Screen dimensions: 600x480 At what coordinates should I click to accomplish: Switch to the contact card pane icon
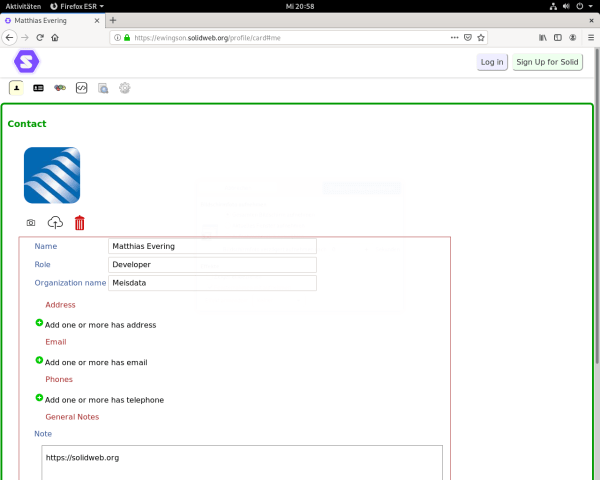click(38, 88)
